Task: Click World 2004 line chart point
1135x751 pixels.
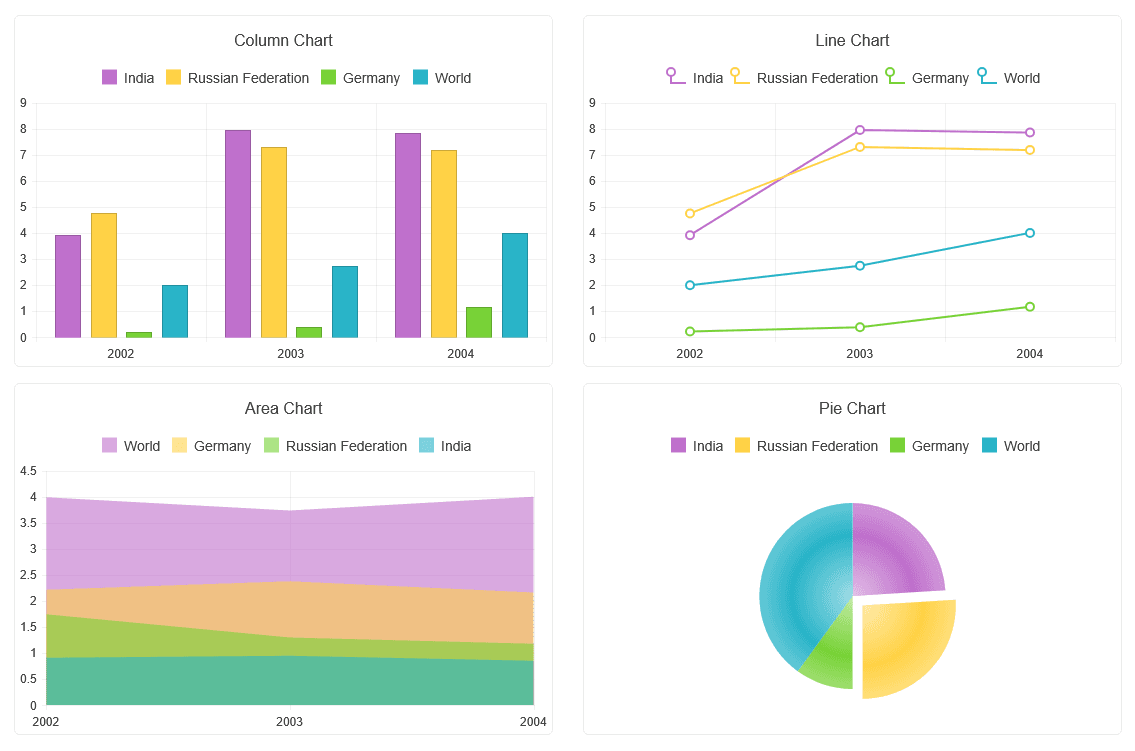Action: coord(1030,233)
